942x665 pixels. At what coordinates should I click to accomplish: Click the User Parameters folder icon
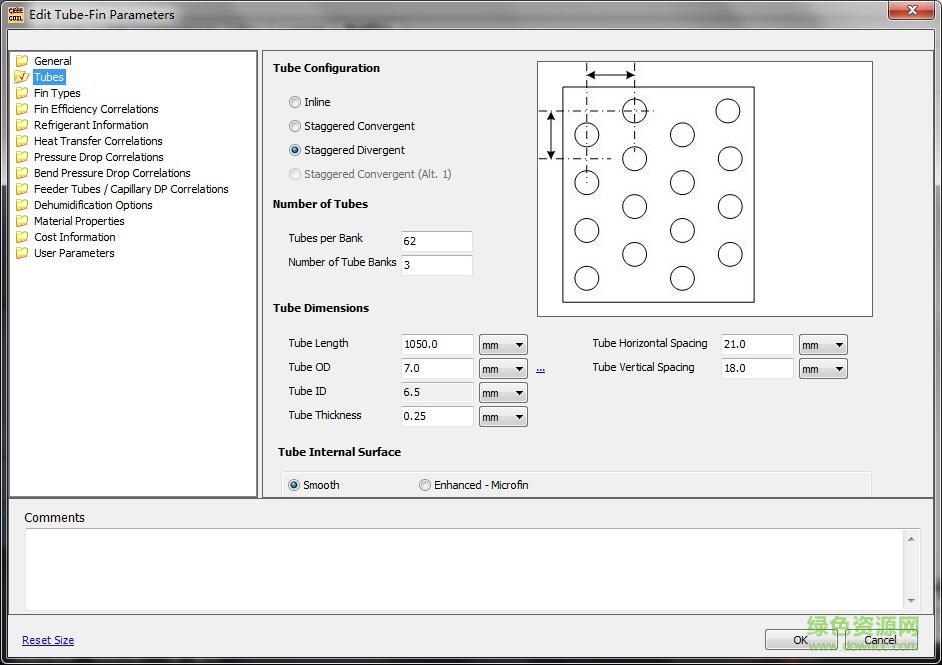22,253
